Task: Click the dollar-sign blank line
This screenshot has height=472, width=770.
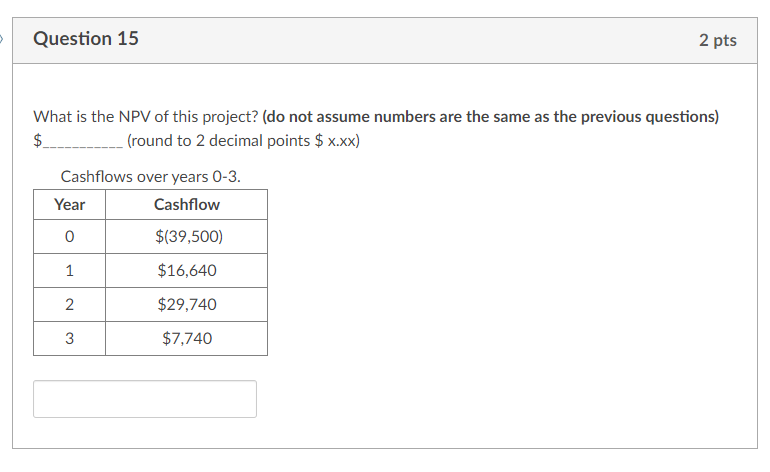Action: [80, 141]
